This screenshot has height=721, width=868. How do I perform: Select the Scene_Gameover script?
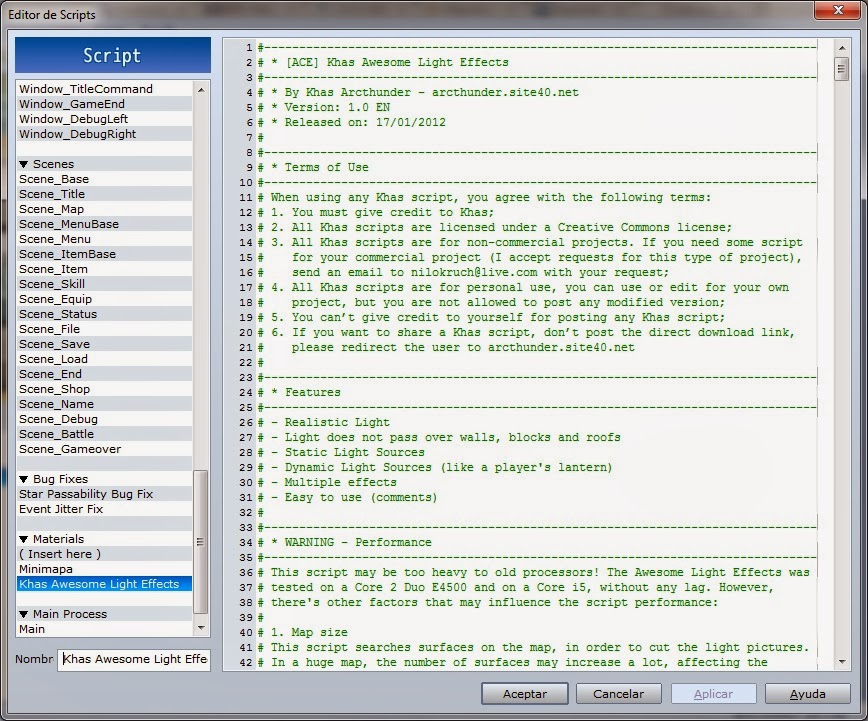click(x=75, y=449)
